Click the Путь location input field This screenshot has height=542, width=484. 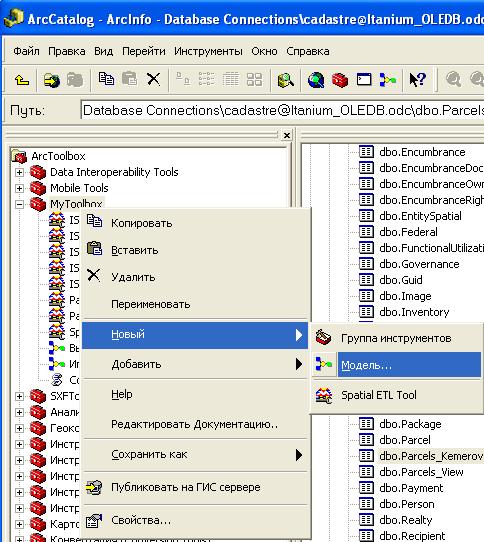click(x=282, y=110)
